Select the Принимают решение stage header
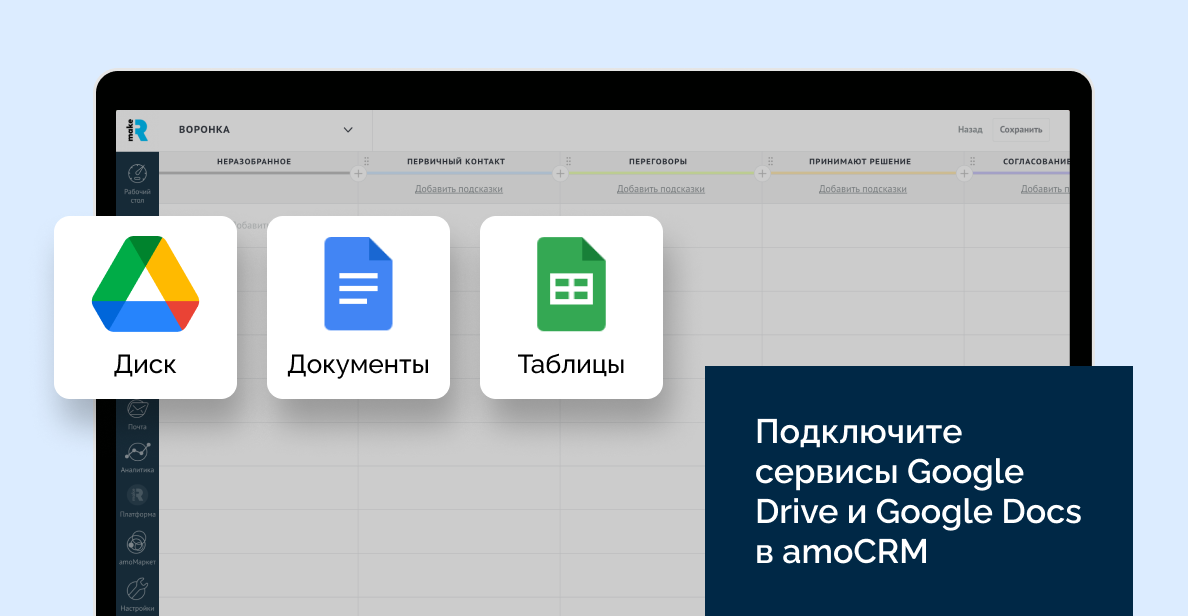 (x=860, y=161)
